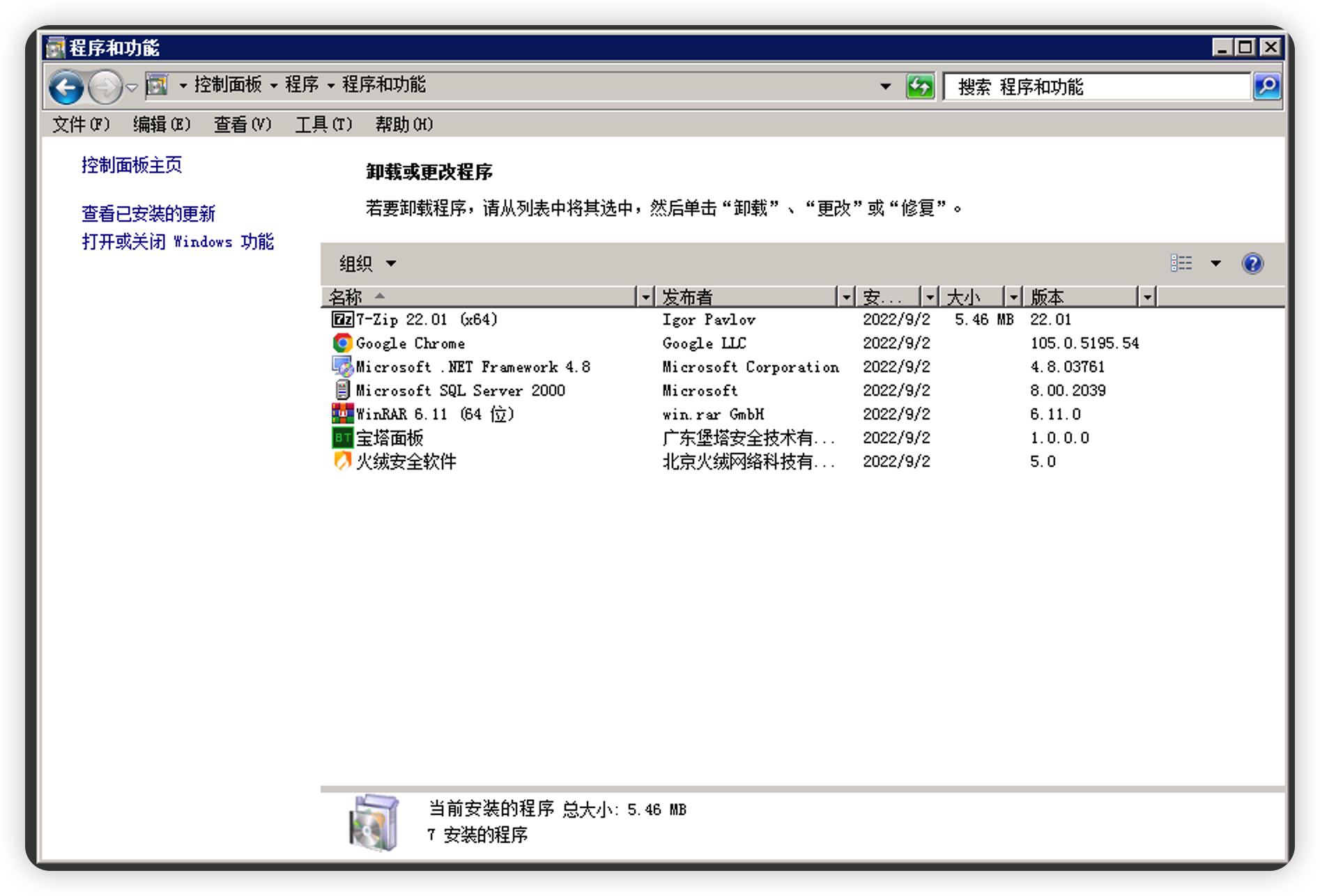Viewport: 1320px width, 896px height.
Task: Click the change view icon
Action: [1181, 263]
